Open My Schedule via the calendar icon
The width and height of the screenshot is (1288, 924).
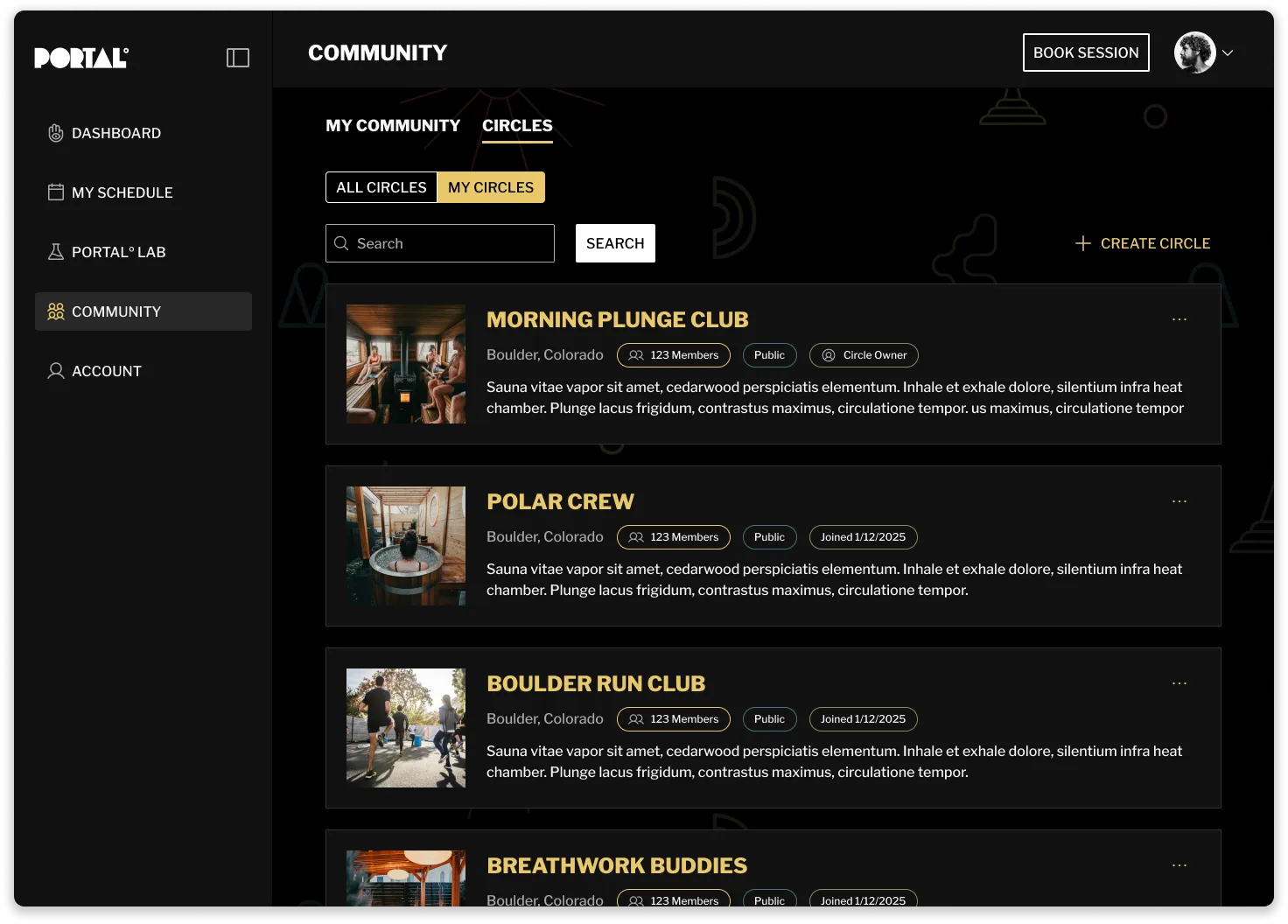click(56, 192)
